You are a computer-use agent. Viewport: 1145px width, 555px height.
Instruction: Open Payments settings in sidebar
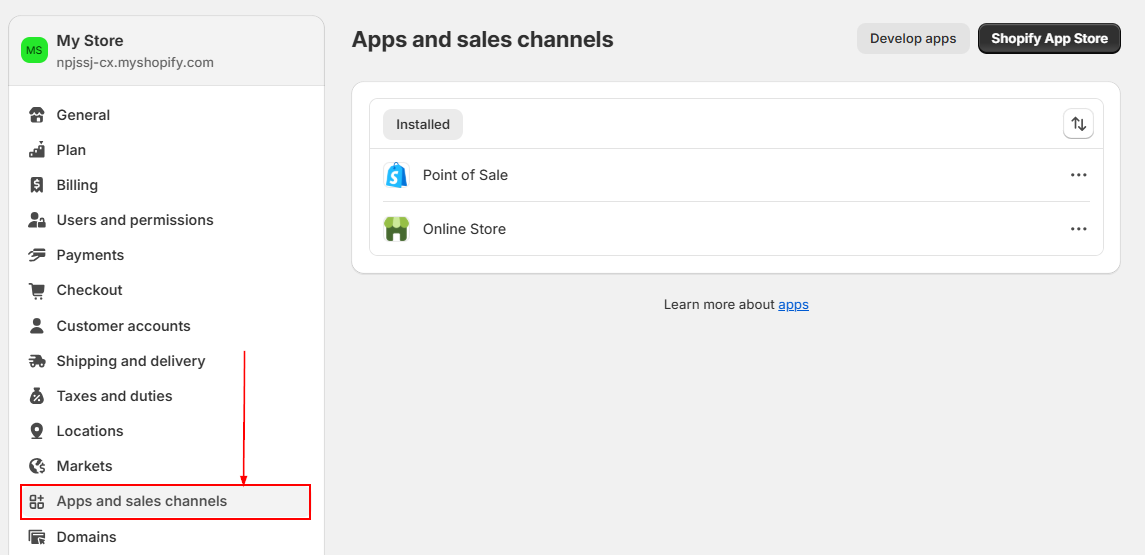click(90, 255)
